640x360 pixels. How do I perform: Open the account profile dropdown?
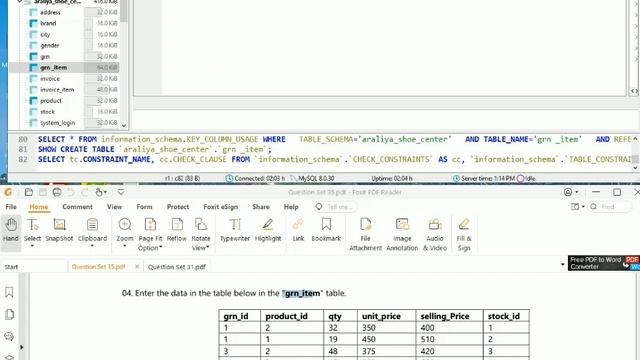pyautogui.click(x=571, y=192)
